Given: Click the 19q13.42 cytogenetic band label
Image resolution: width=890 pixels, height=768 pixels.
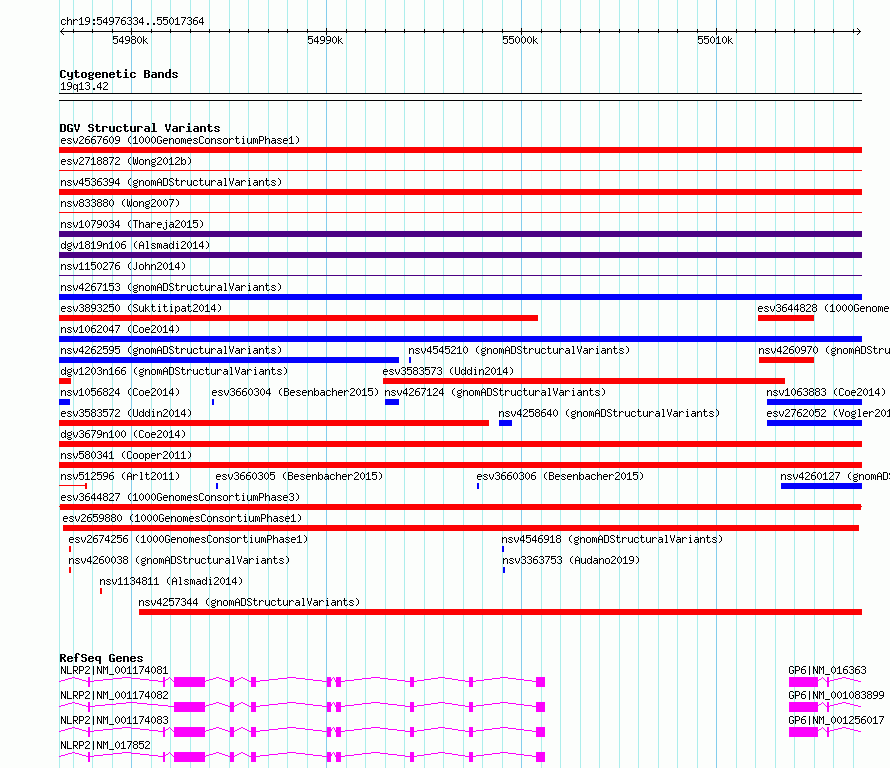Looking at the screenshot, I should tap(84, 86).
